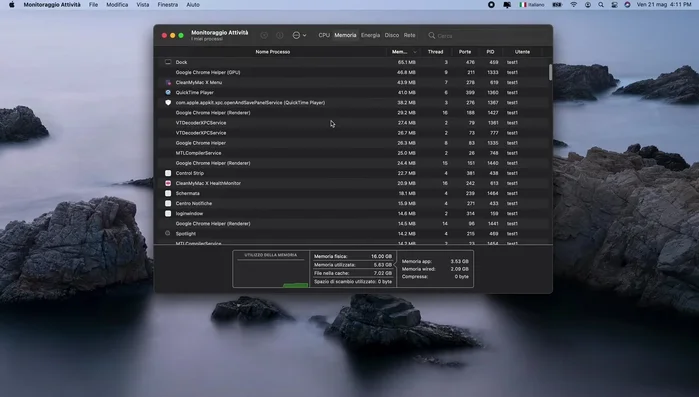The image size is (699, 397).
Task: Select Chrome Helper (Renderer) row PID 1440
Action: click(352, 163)
